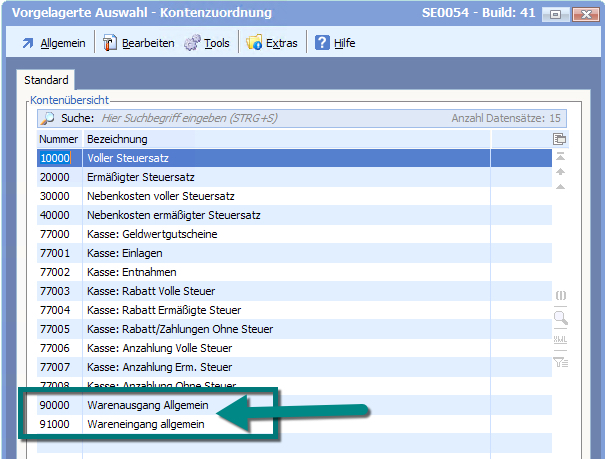605x459 pixels.
Task: Click the XML export icon in sidebar
Action: (560, 340)
